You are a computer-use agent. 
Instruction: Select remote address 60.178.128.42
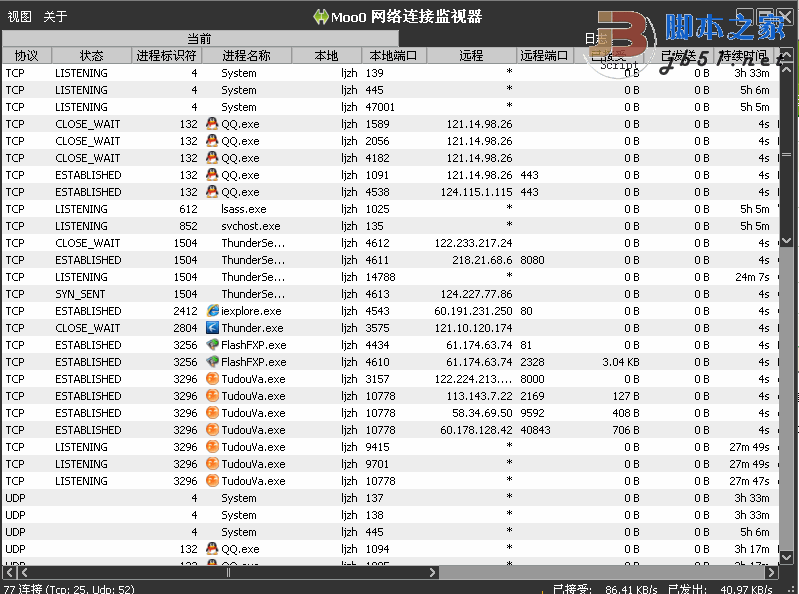[476, 430]
